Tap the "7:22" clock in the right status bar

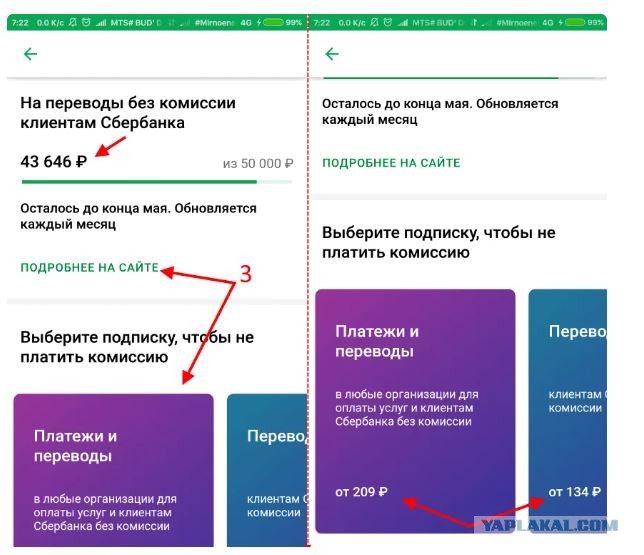[322, 22]
